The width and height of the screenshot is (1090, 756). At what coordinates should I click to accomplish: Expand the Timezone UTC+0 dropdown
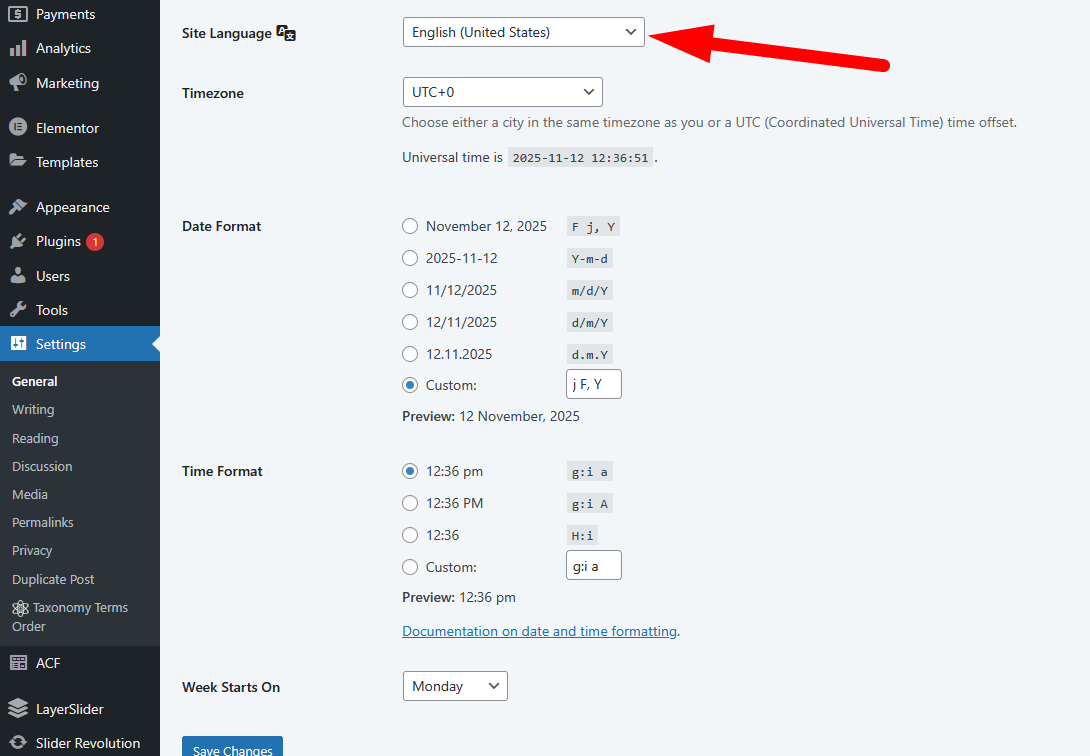tap(502, 92)
